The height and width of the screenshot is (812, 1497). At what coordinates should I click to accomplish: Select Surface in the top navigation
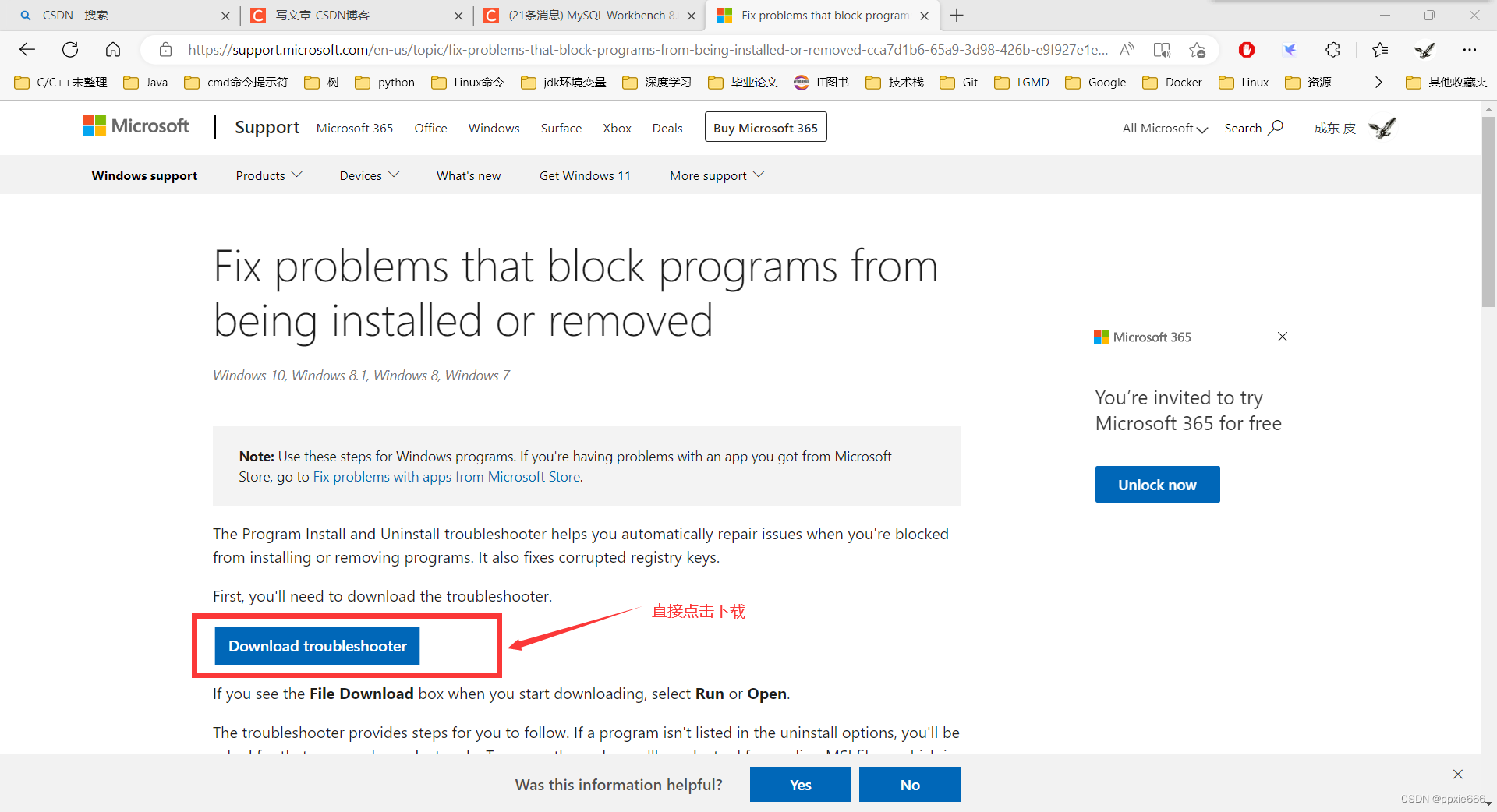tap(561, 128)
